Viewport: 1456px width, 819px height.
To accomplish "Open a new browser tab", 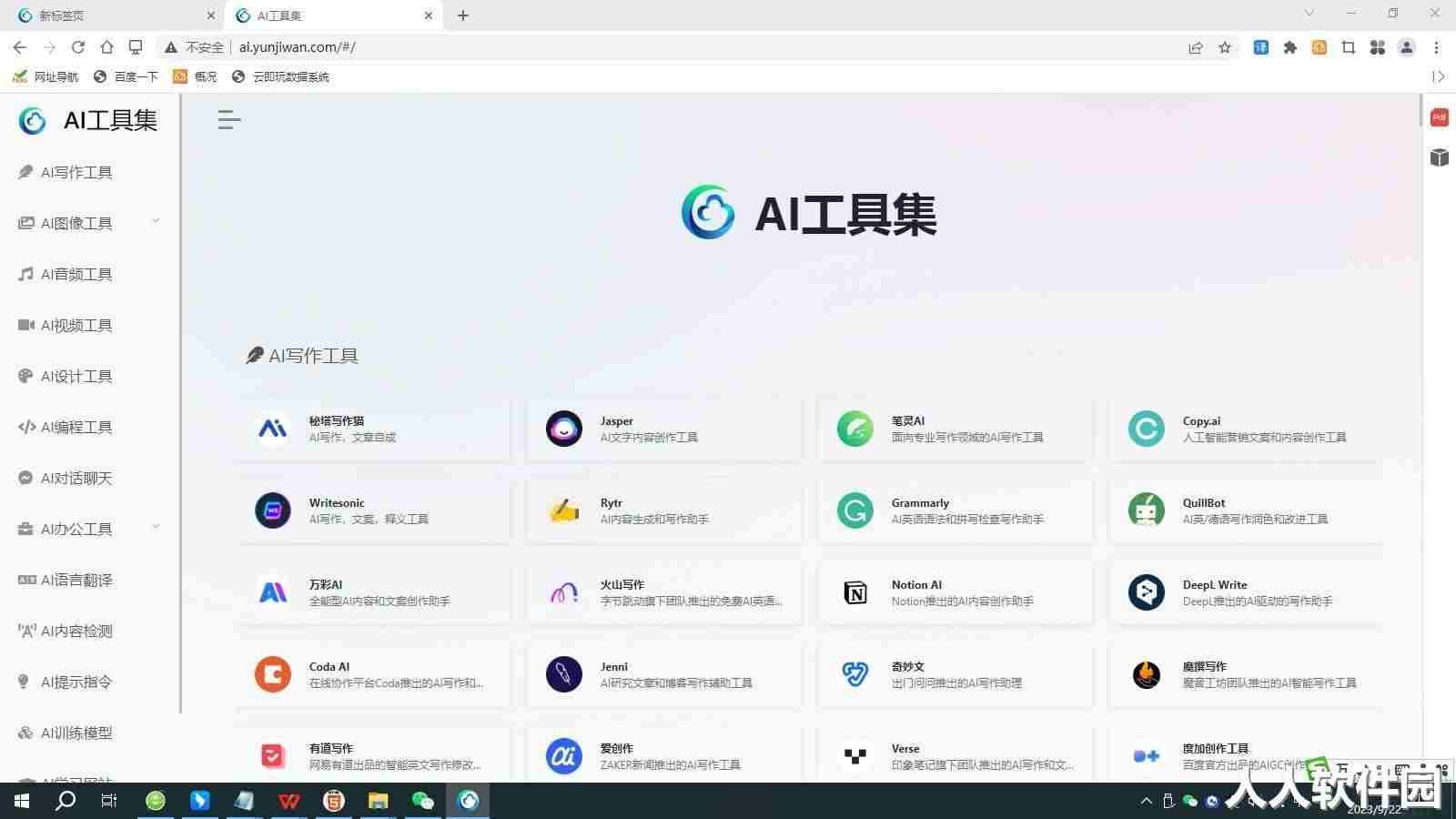I will click(463, 15).
